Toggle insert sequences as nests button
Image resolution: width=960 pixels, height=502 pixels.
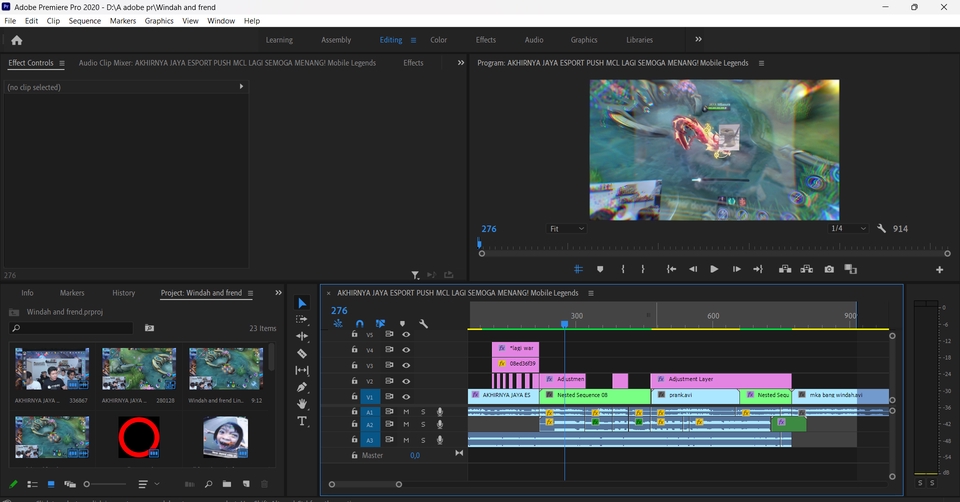(x=338, y=323)
